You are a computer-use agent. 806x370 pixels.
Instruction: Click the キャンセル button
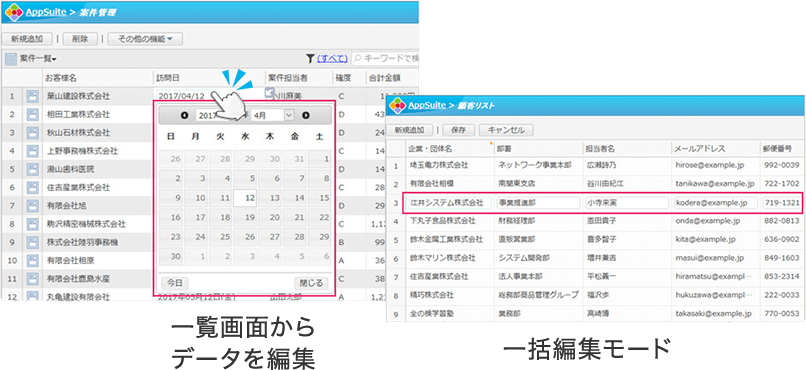pos(506,130)
